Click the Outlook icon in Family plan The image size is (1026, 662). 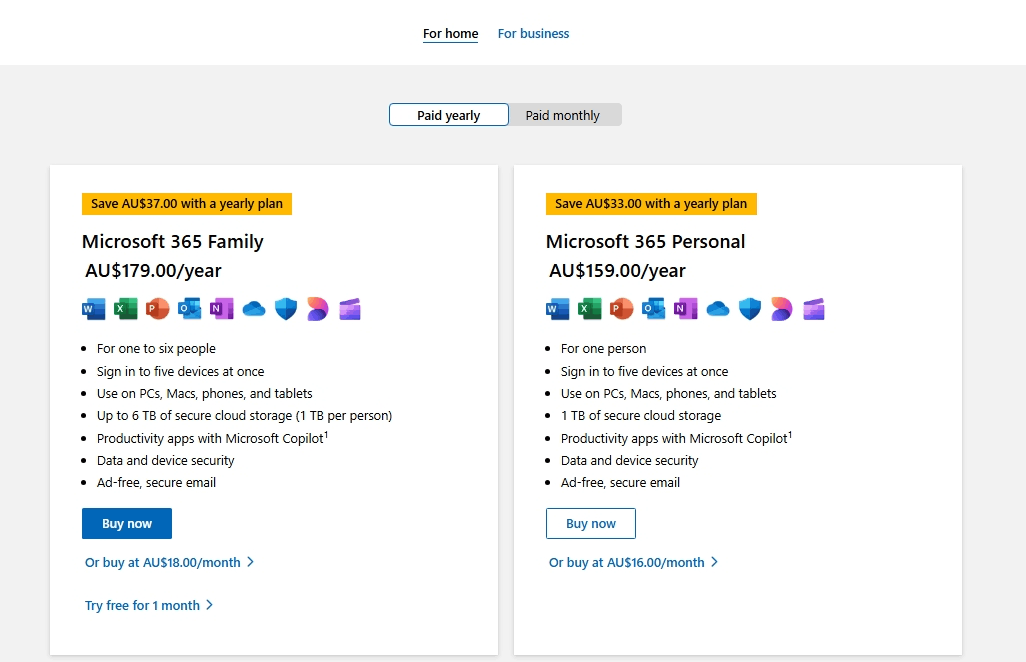[x=190, y=309]
